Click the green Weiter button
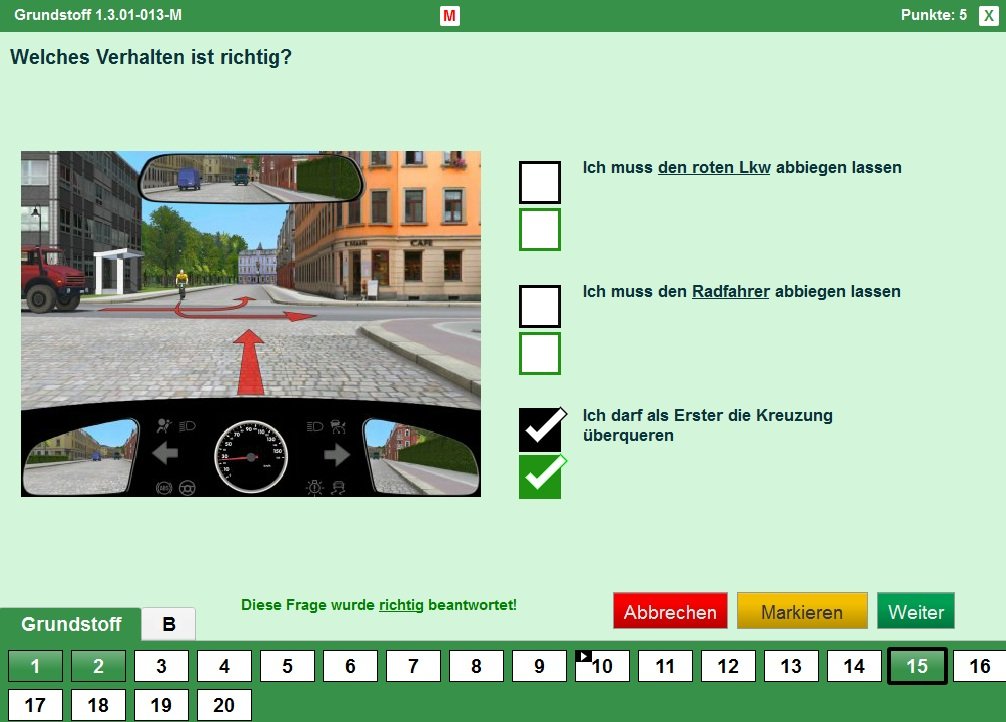 point(915,612)
